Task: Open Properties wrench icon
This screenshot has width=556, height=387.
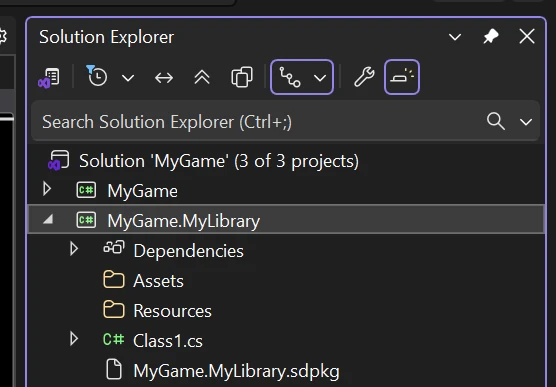Action: click(x=364, y=77)
